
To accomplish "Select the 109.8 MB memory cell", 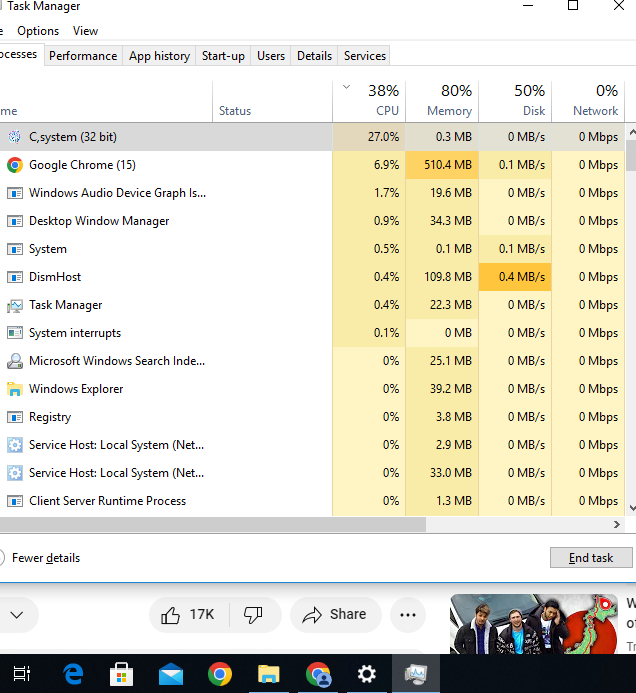I will coord(442,277).
